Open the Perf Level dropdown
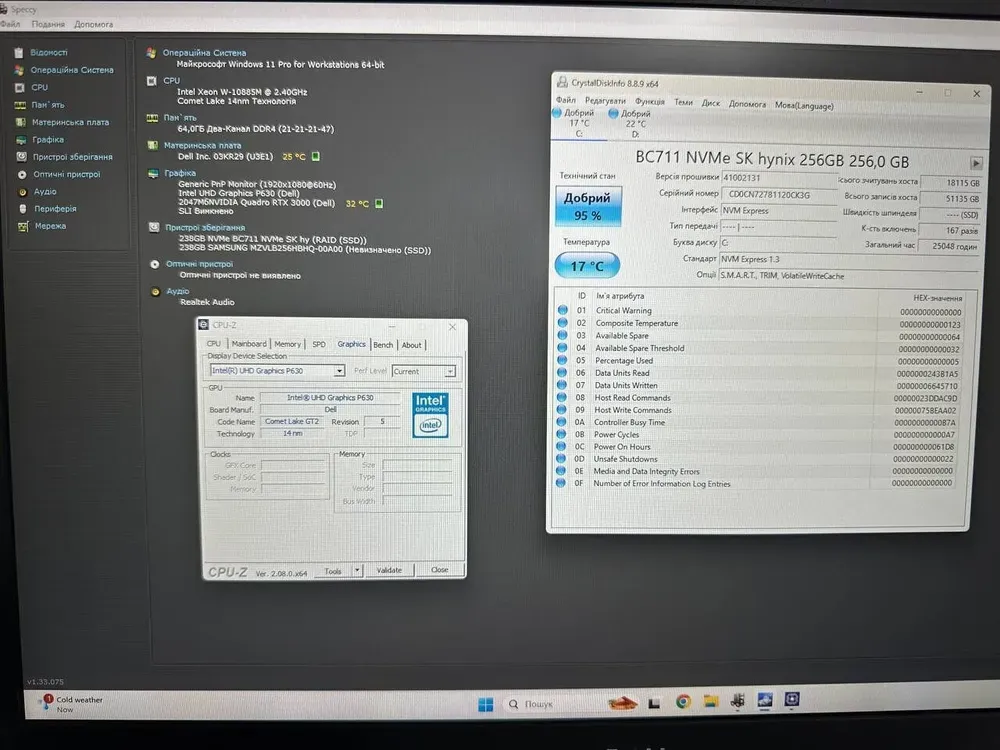The height and width of the screenshot is (750, 1000). point(450,371)
